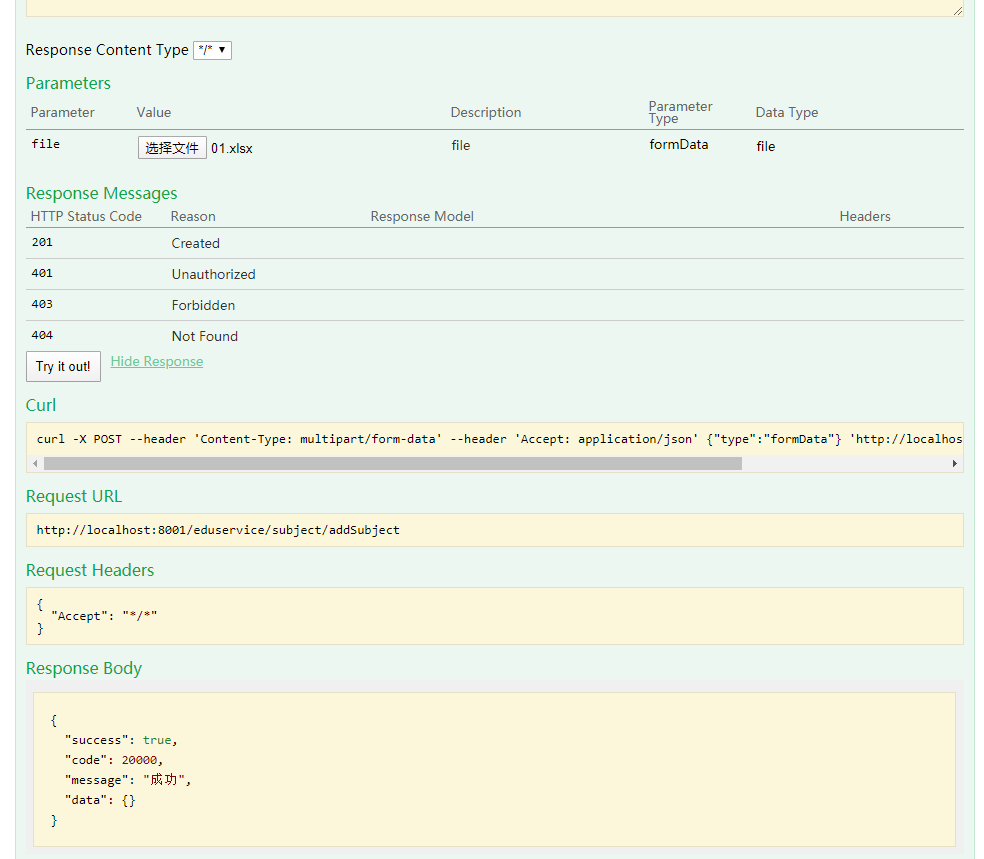Click the HTTP Status Code column header
984x859 pixels.
86,216
